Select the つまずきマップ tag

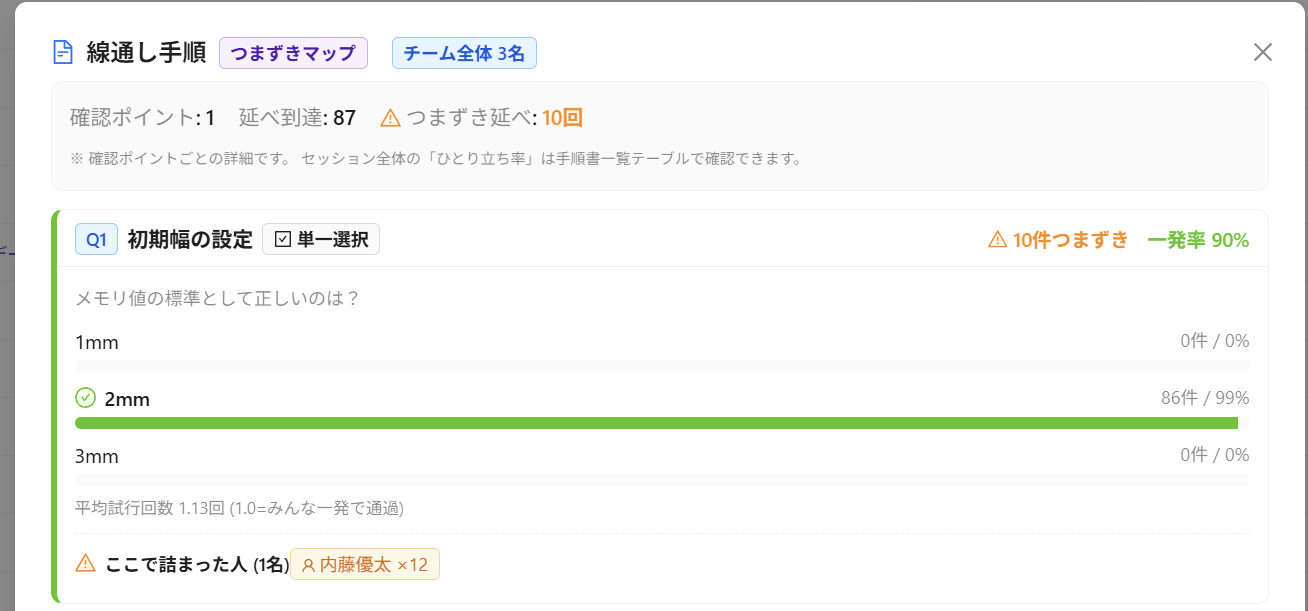(293, 53)
